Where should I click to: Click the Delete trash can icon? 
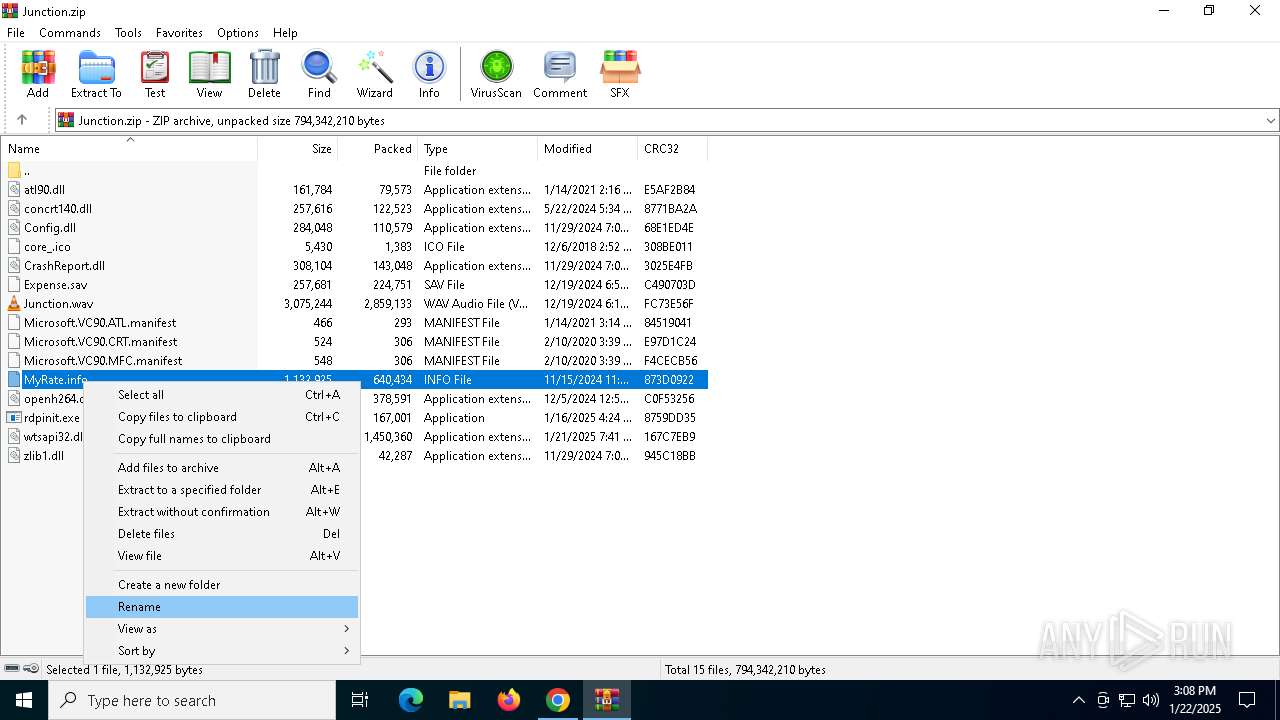(x=264, y=75)
